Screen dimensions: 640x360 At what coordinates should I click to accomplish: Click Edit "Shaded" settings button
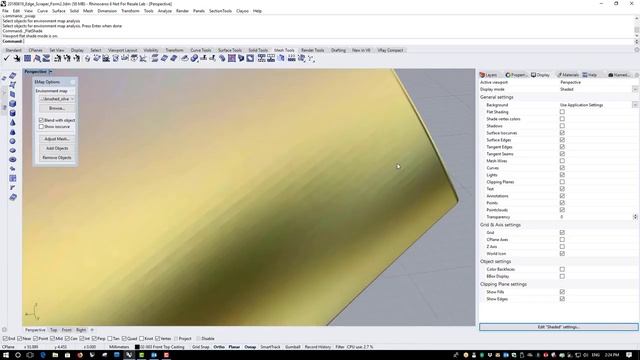click(x=558, y=327)
